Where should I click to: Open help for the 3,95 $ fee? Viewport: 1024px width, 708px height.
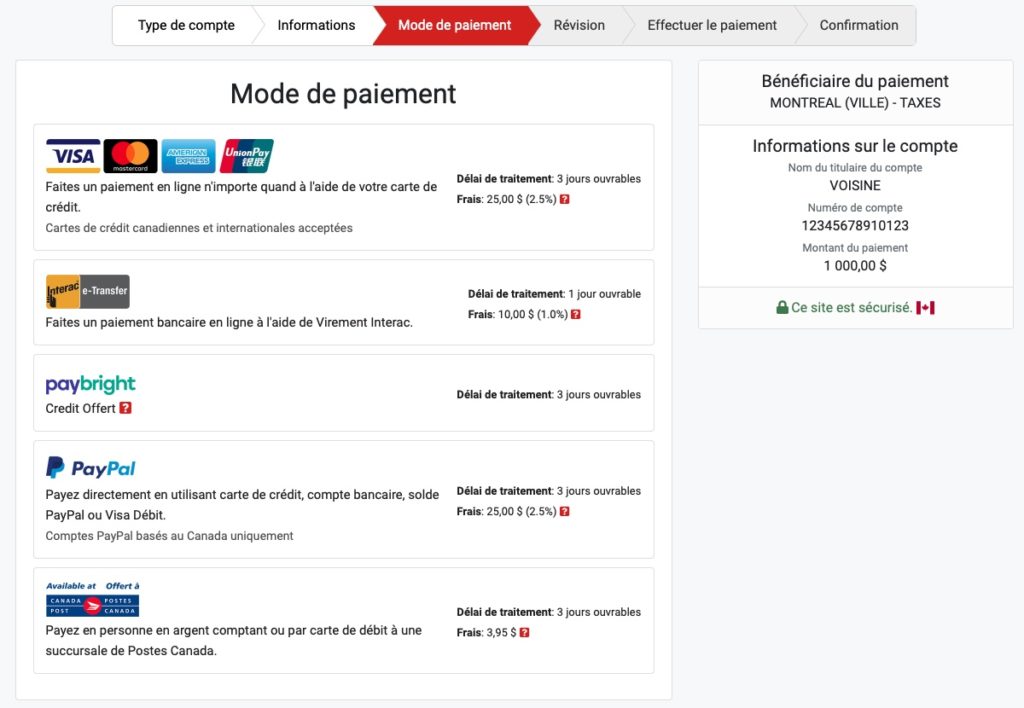coord(524,632)
